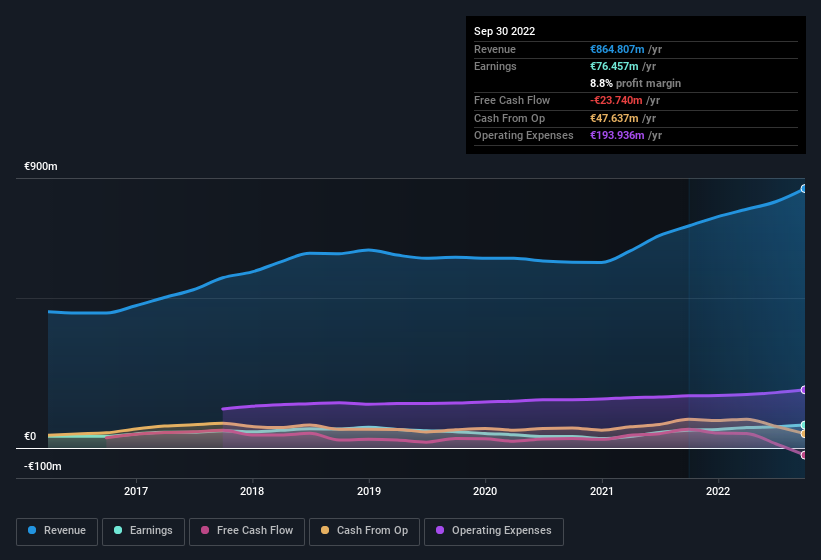Click the €864.807m revenue value
Viewport: 821px width, 560px height.
point(617,49)
